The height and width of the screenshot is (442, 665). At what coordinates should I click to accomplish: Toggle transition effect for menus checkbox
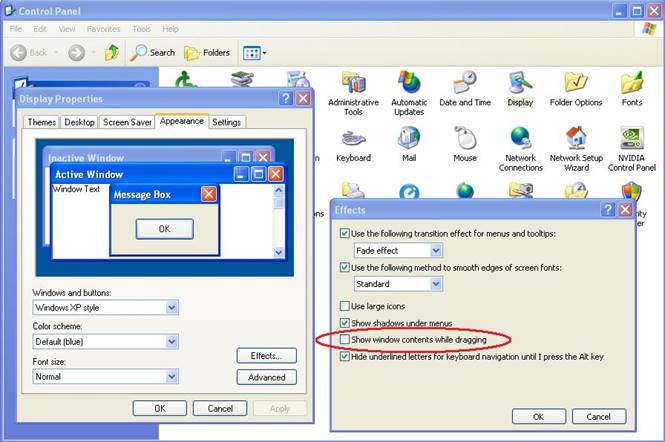[344, 233]
